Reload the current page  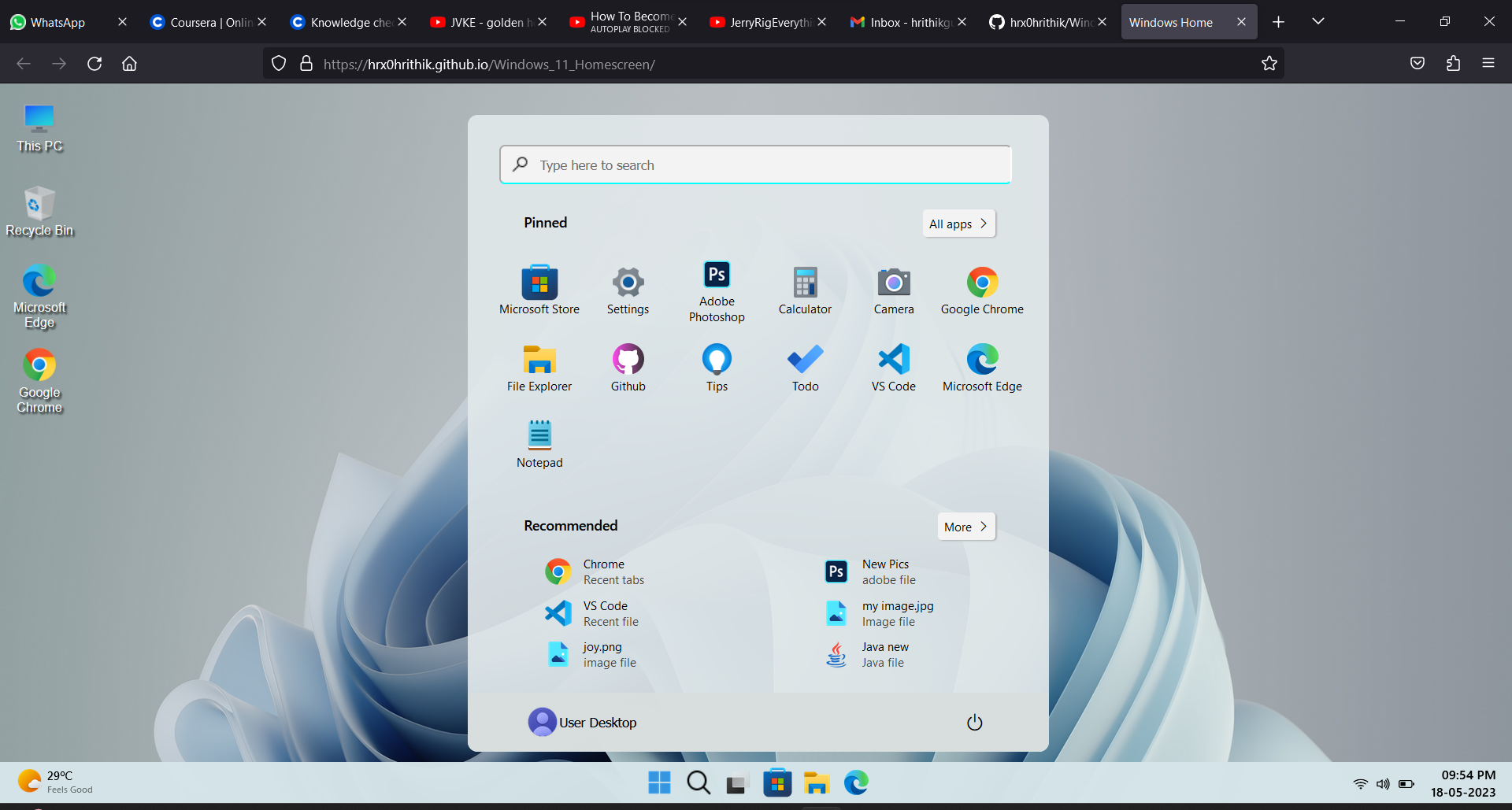pos(94,64)
